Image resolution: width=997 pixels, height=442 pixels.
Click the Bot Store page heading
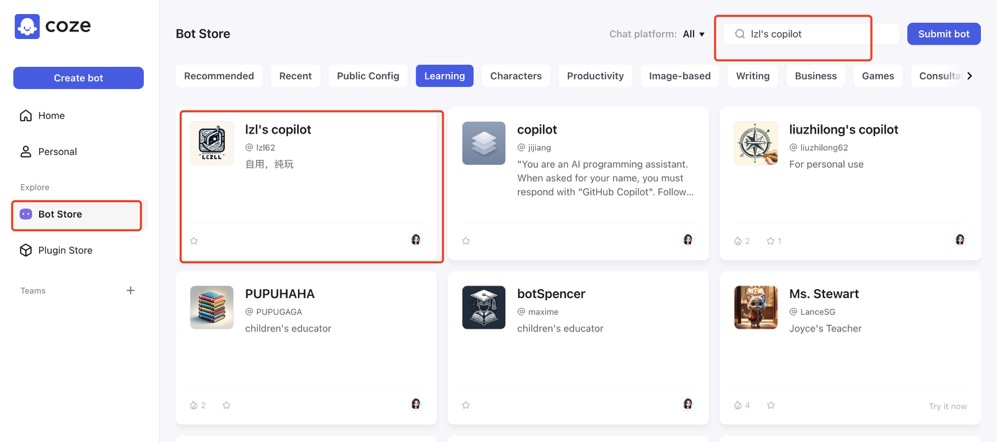(203, 34)
